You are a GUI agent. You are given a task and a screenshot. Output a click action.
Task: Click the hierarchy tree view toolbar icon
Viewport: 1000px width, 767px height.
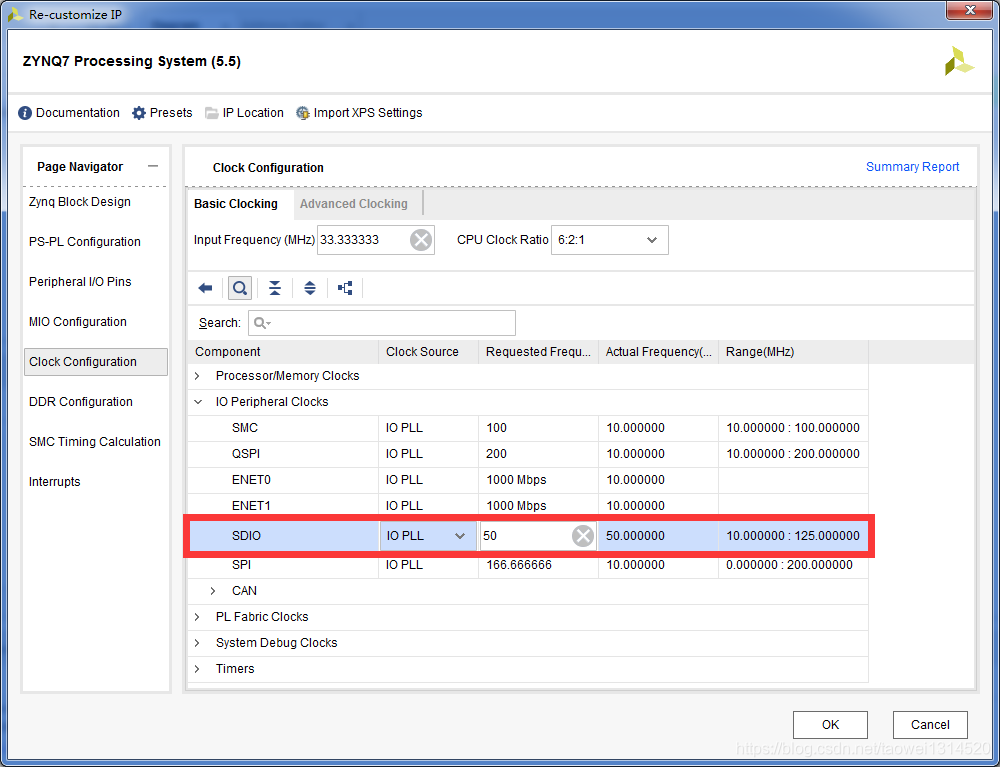(x=345, y=288)
